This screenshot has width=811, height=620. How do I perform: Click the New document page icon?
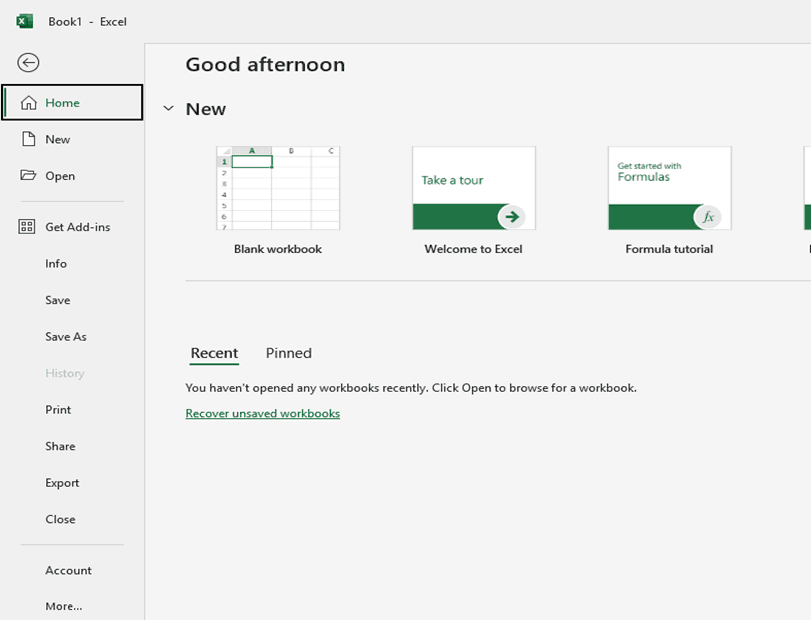point(28,139)
